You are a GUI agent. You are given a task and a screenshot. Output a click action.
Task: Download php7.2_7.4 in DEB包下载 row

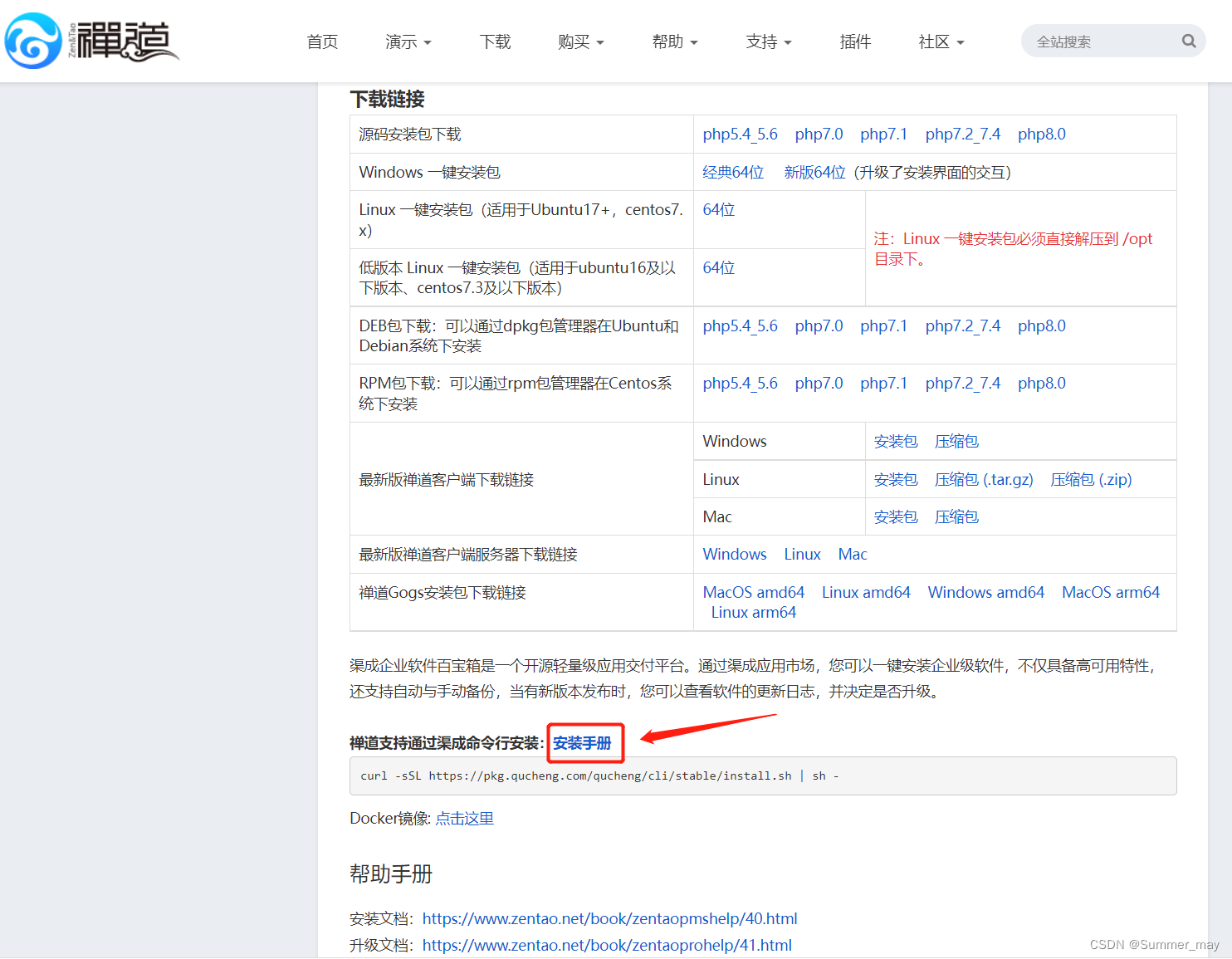963,326
